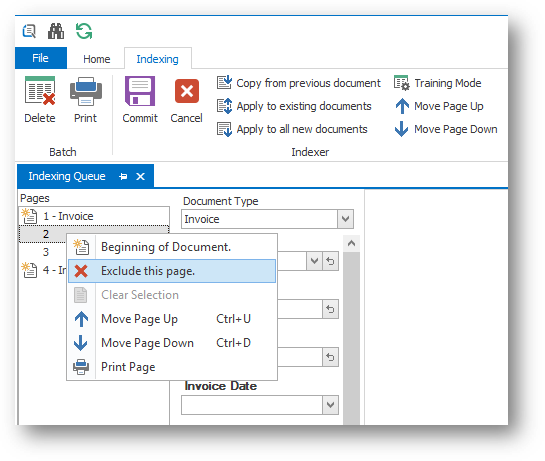545x461 pixels.
Task: Click Apply to all new documents
Action: 292,129
